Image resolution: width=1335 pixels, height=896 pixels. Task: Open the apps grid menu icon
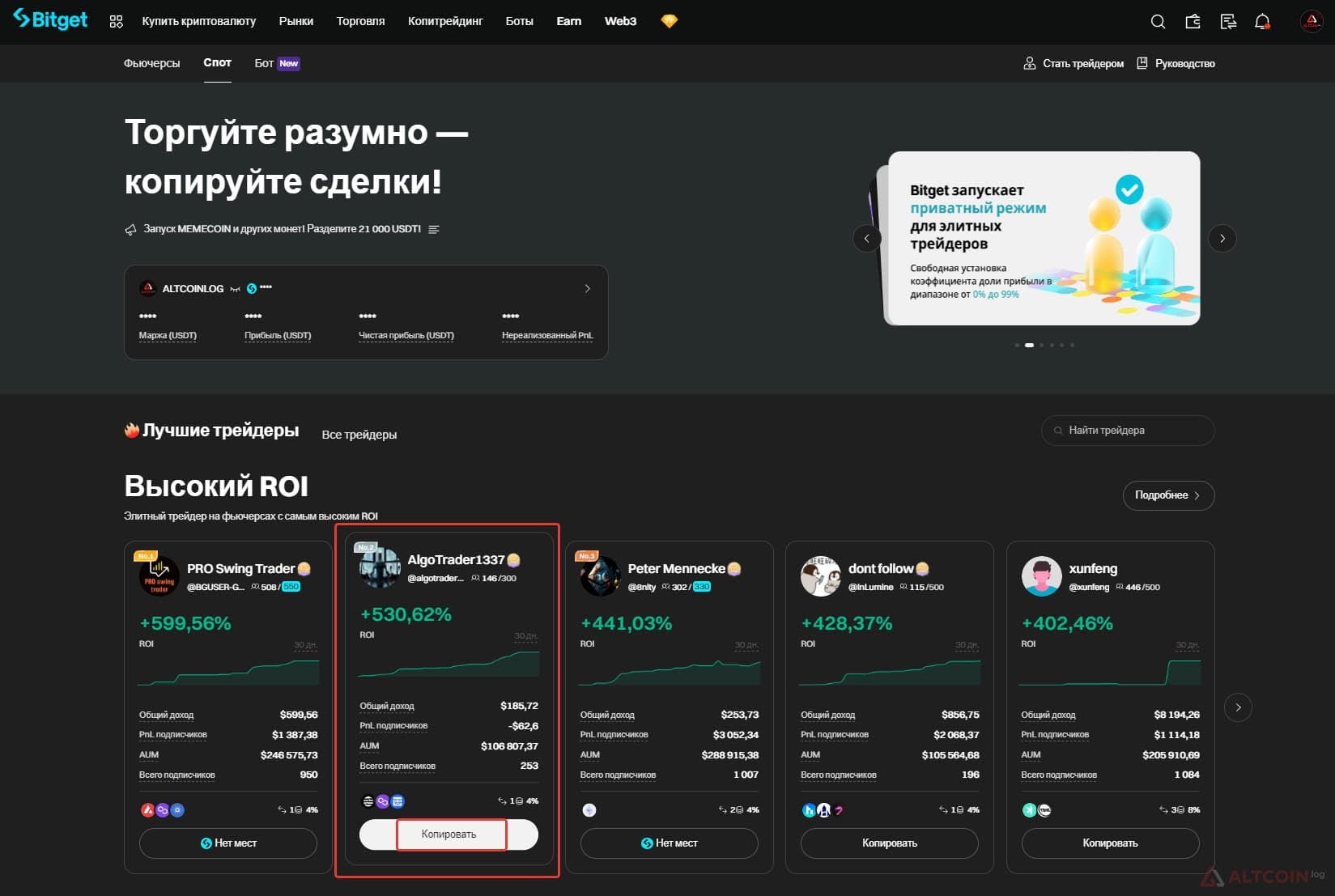pos(117,22)
